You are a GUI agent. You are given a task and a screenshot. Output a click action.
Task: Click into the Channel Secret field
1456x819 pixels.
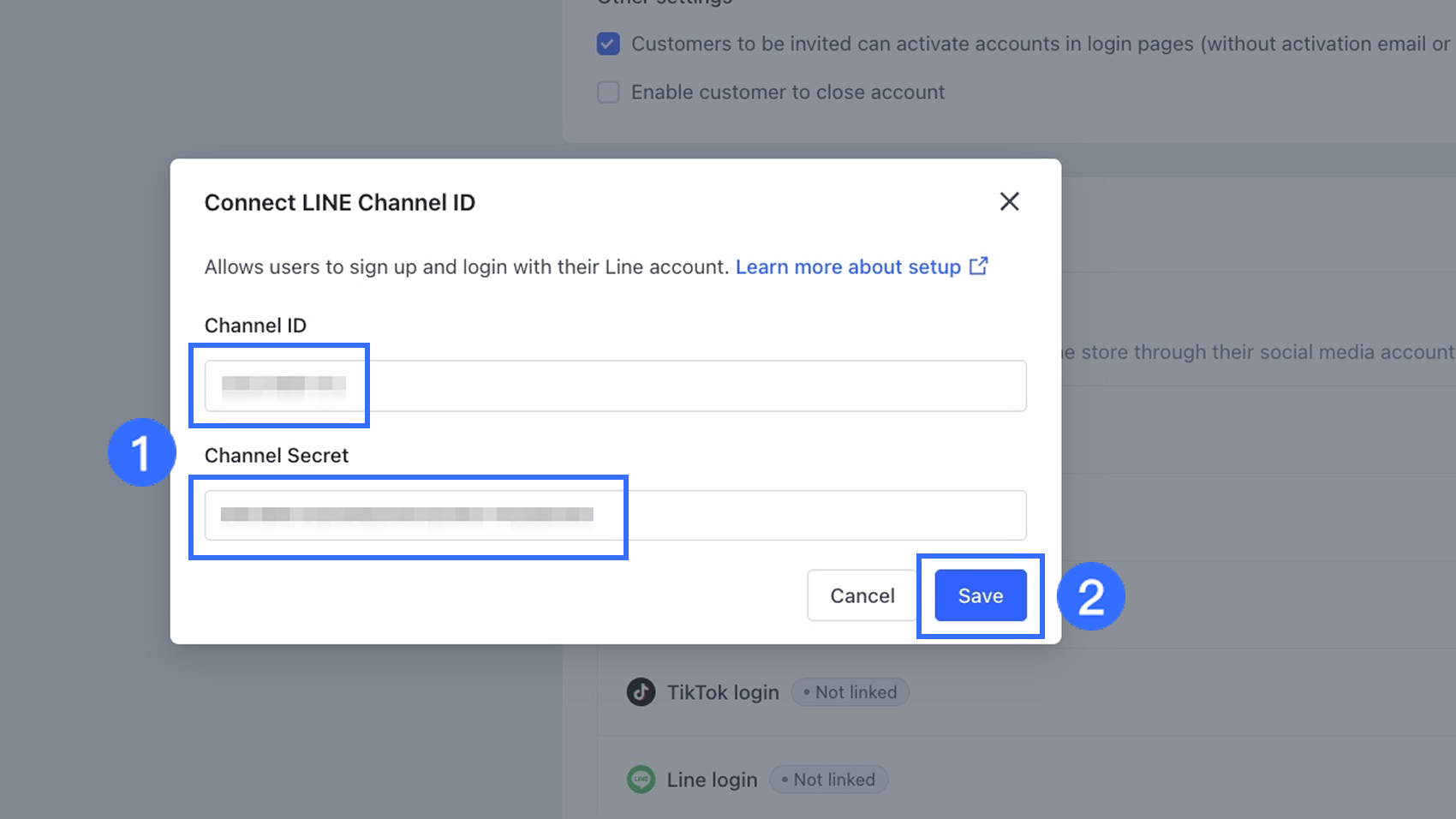pyautogui.click(x=614, y=515)
